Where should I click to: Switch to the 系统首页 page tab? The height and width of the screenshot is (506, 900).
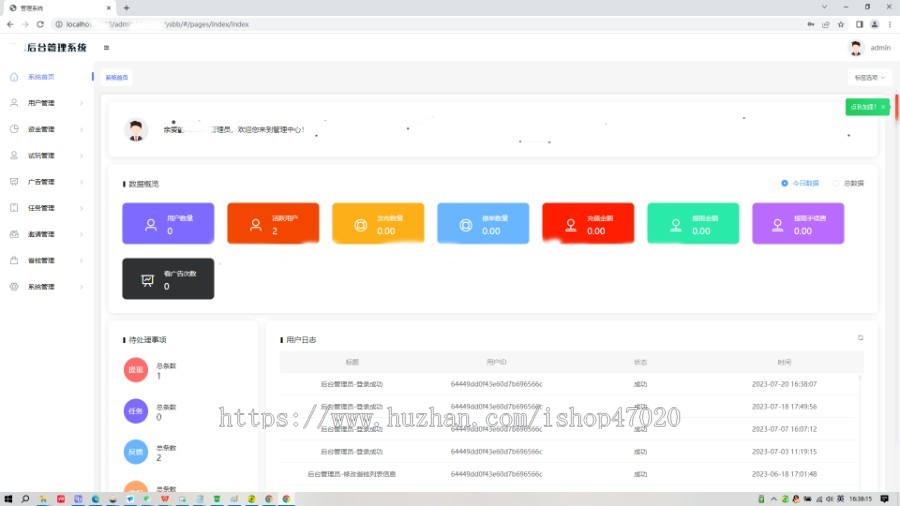117,77
